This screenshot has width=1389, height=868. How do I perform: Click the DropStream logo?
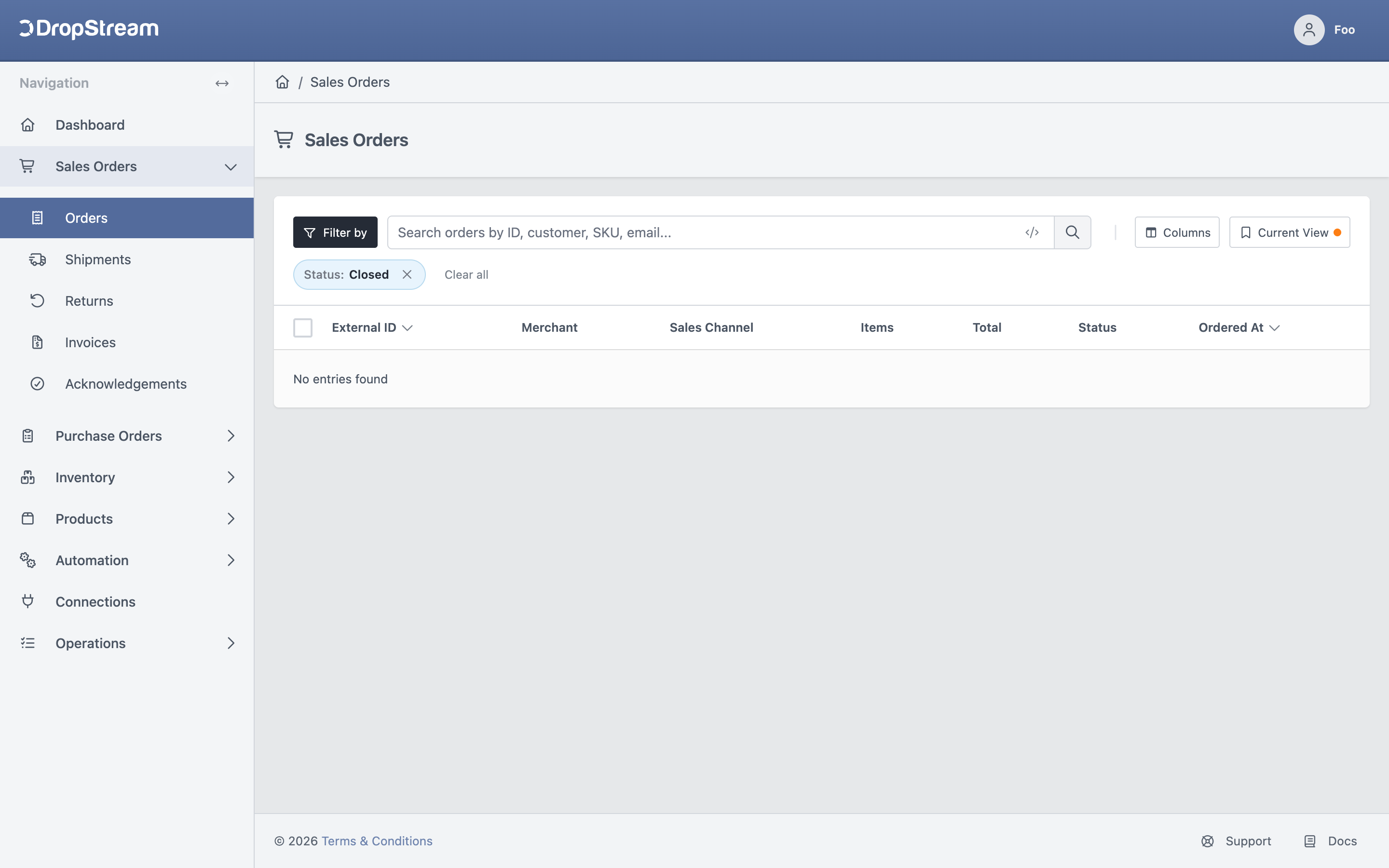pyautogui.click(x=89, y=29)
